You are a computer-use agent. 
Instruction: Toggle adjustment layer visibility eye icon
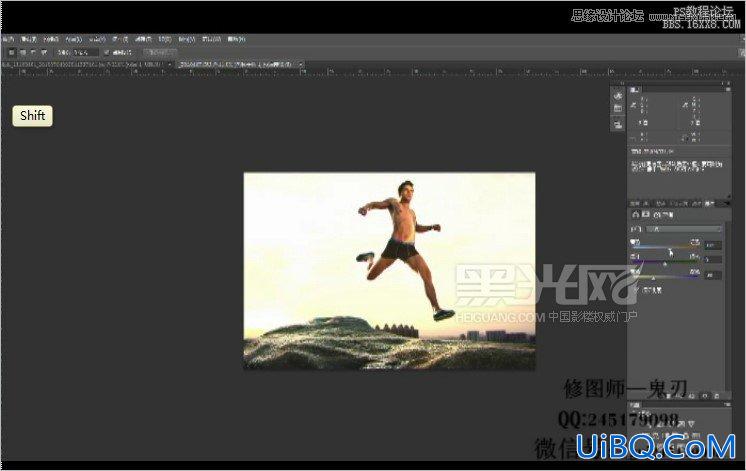pyautogui.click(x=705, y=396)
